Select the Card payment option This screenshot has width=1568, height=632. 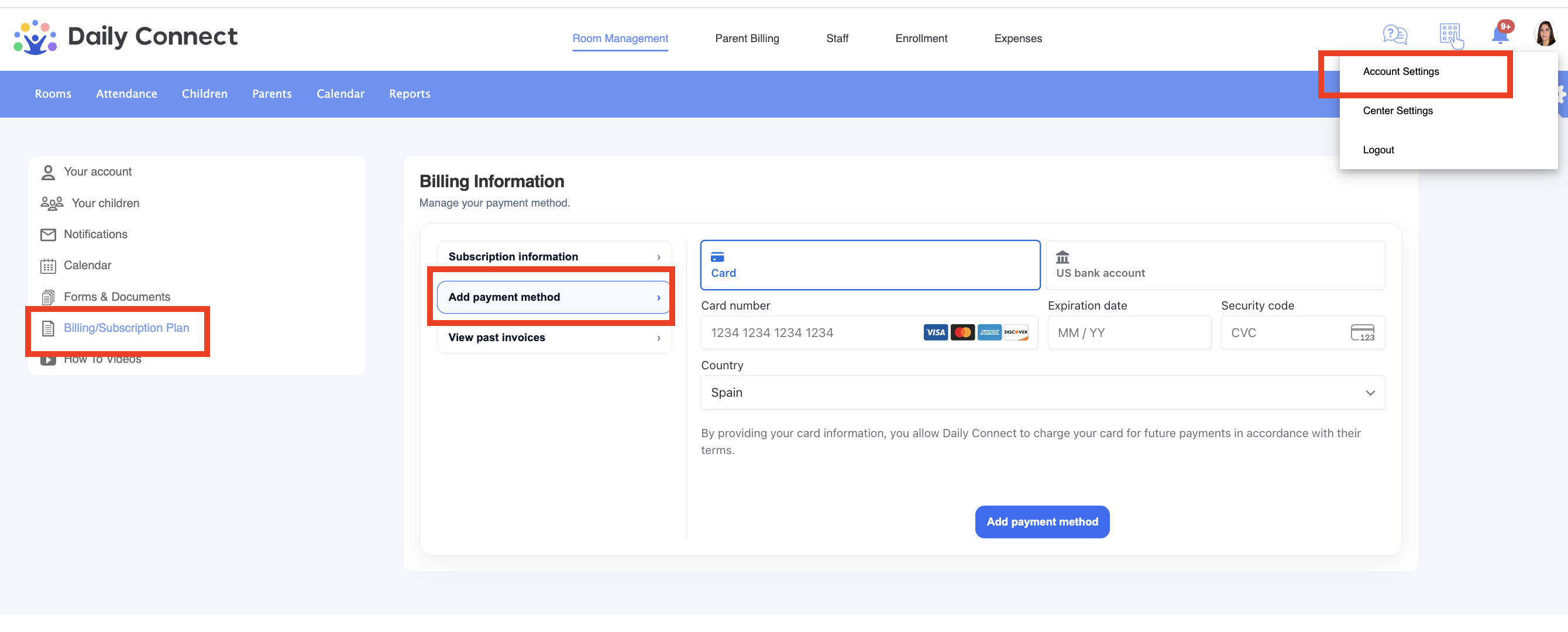click(x=870, y=265)
